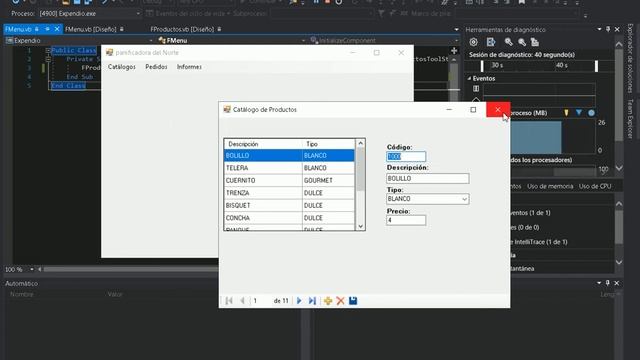Image resolution: width=640 pixels, height=360 pixels.
Task: Open the Catálogos menu
Action: pyautogui.click(x=122, y=67)
